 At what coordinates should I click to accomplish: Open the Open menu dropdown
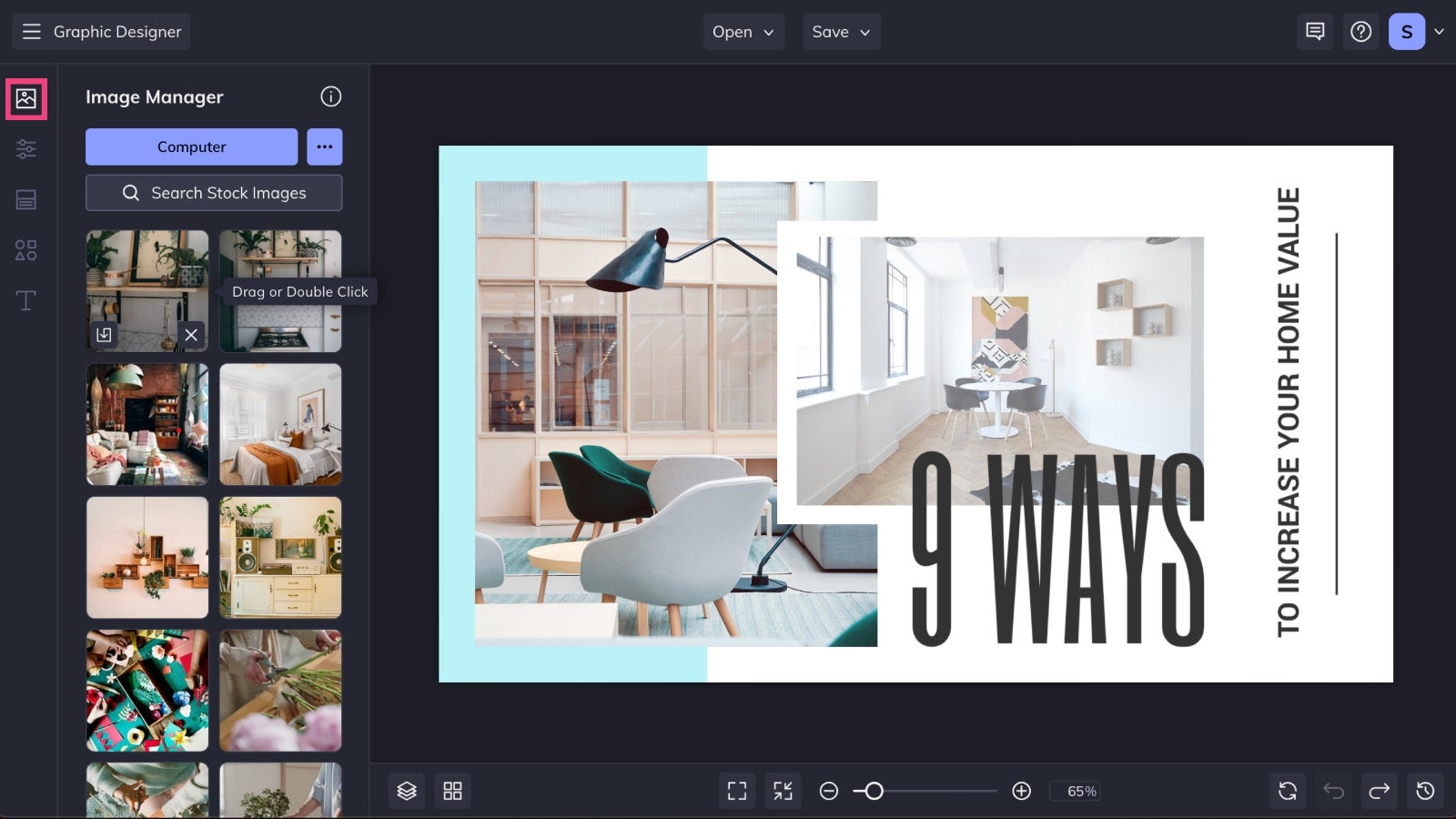(x=743, y=32)
